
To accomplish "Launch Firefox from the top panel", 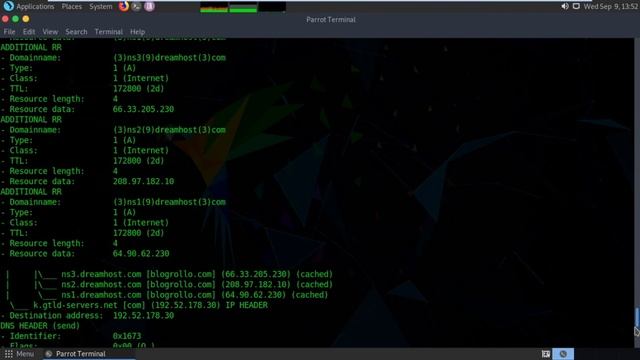I will coord(124,6).
